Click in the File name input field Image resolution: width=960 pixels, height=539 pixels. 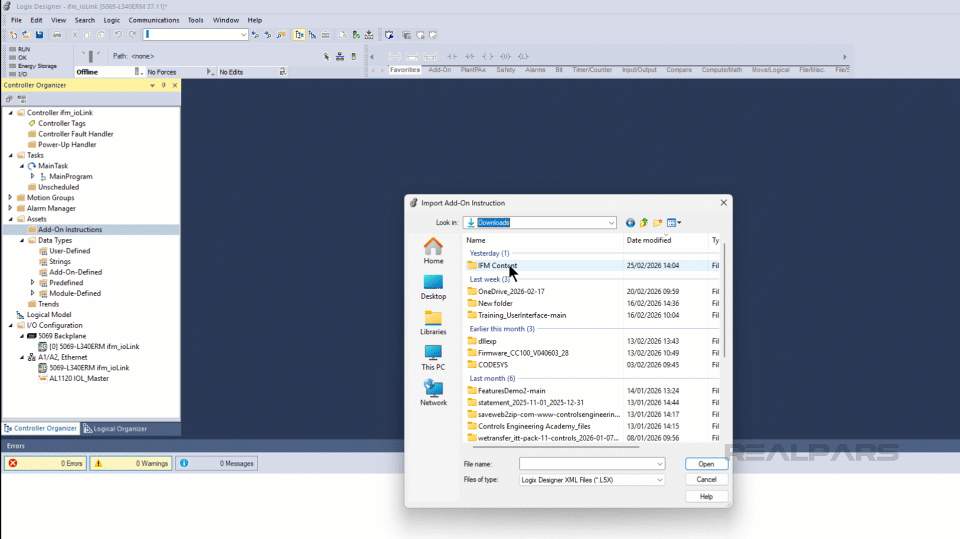coord(587,464)
